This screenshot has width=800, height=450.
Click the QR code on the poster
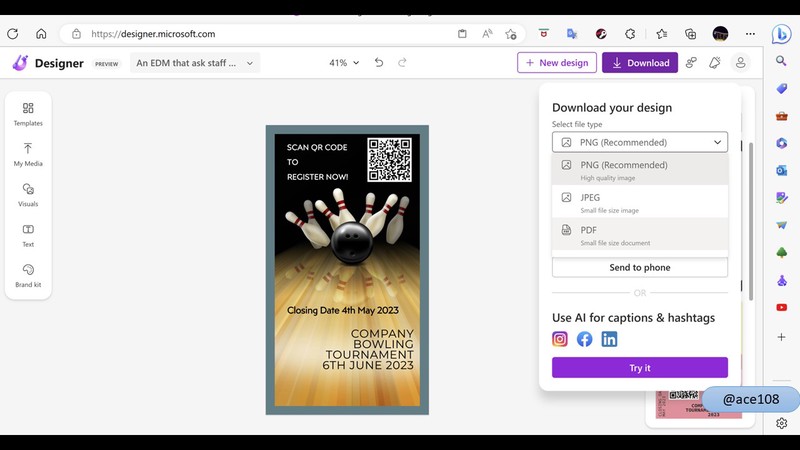coord(389,160)
